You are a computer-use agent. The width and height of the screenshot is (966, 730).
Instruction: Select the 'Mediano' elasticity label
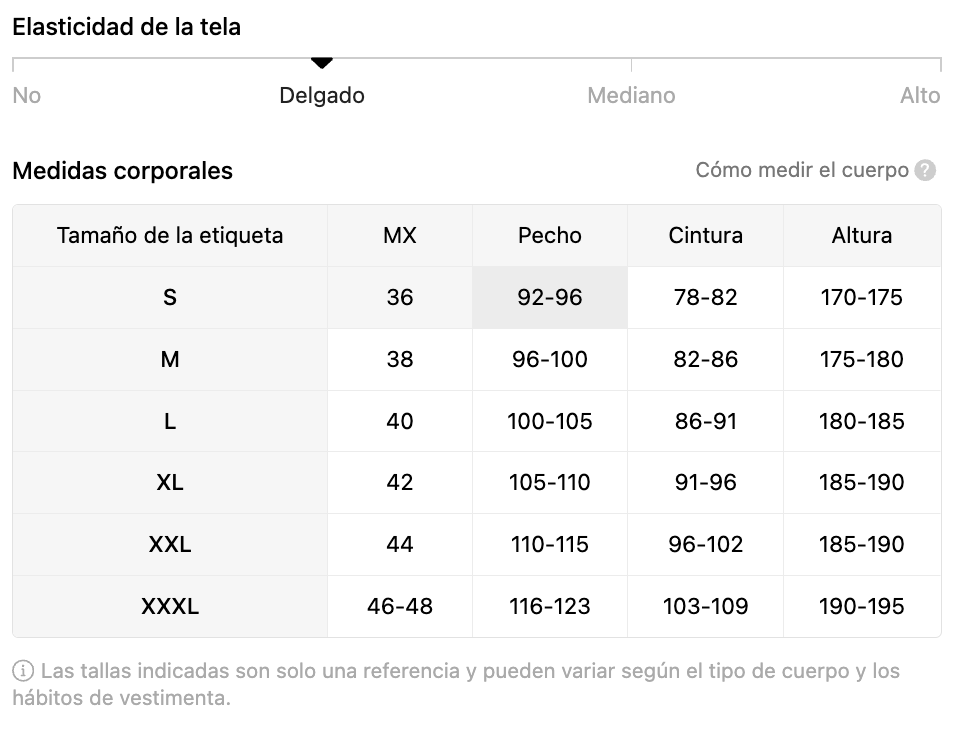[x=631, y=95]
